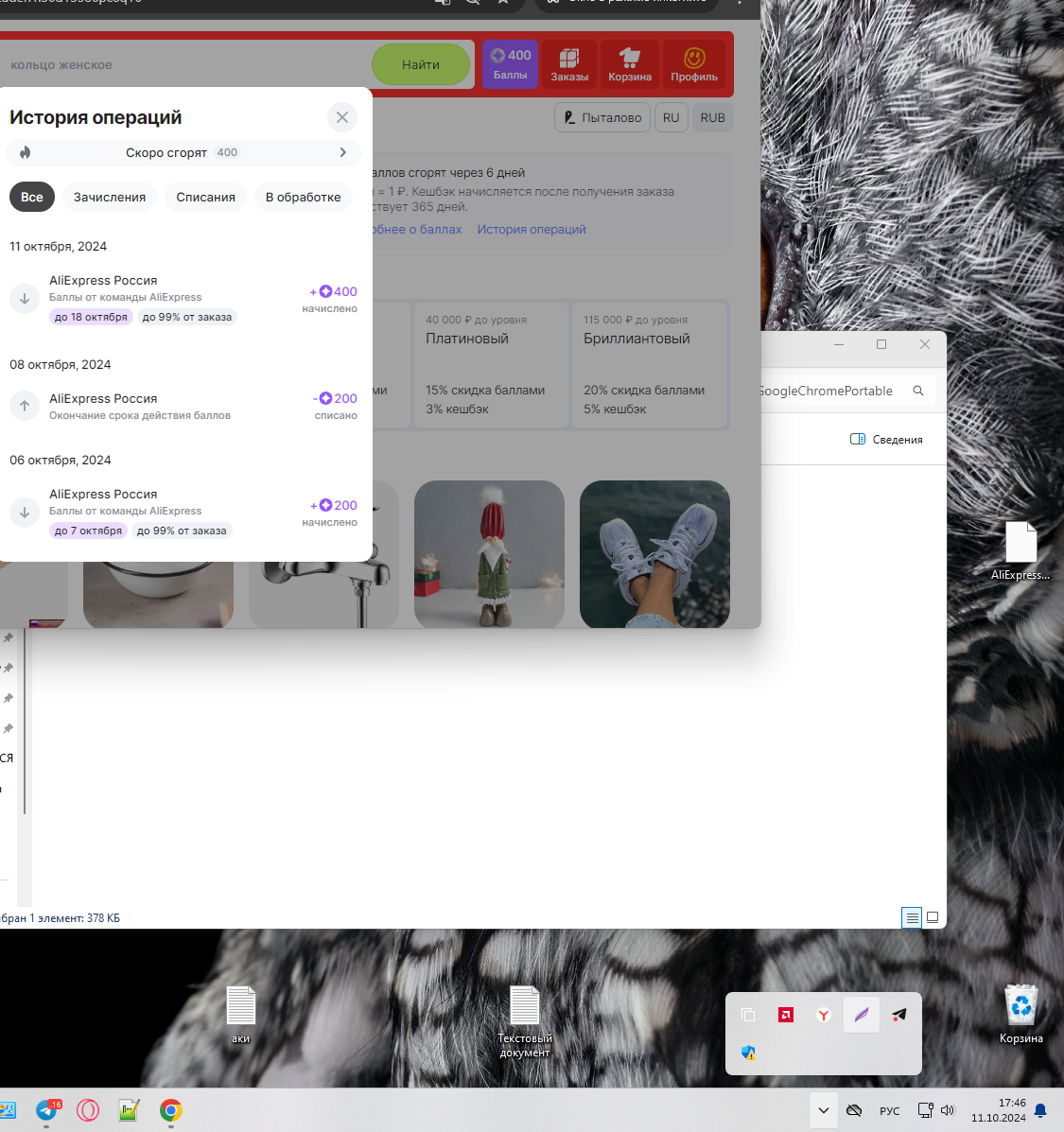Click the OneDrive crossed-out cloud tray icon

[x=855, y=1110]
